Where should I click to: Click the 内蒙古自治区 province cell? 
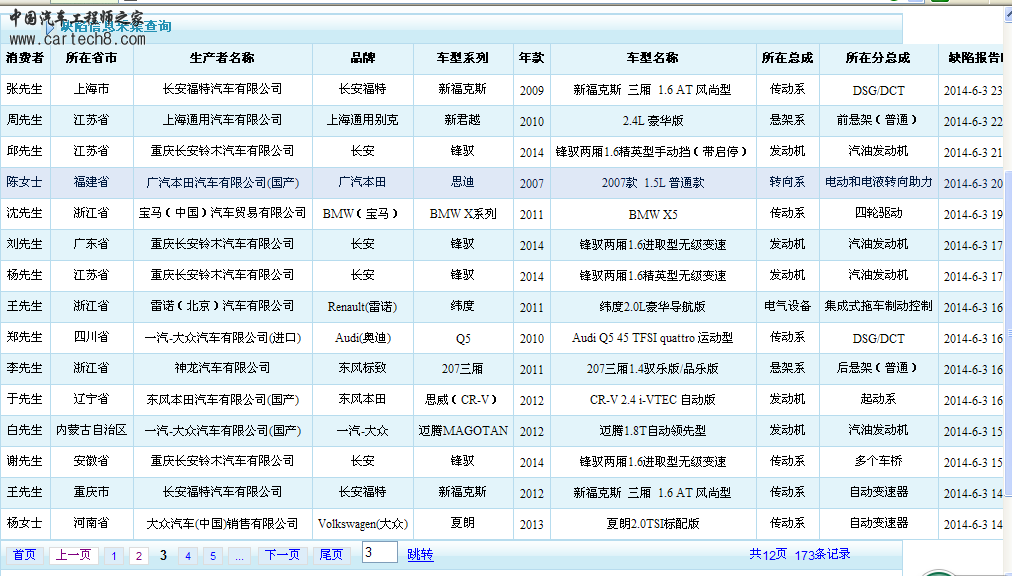(92, 431)
